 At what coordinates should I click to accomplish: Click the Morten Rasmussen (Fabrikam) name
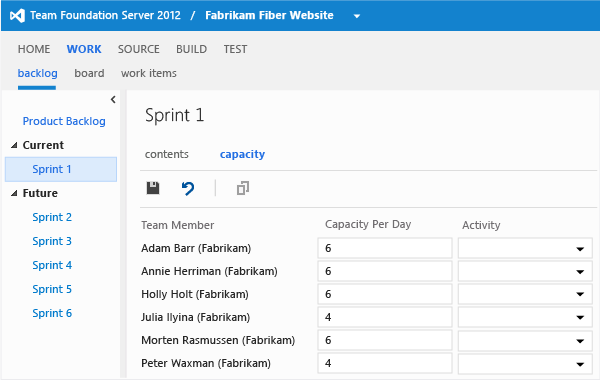(x=218, y=340)
